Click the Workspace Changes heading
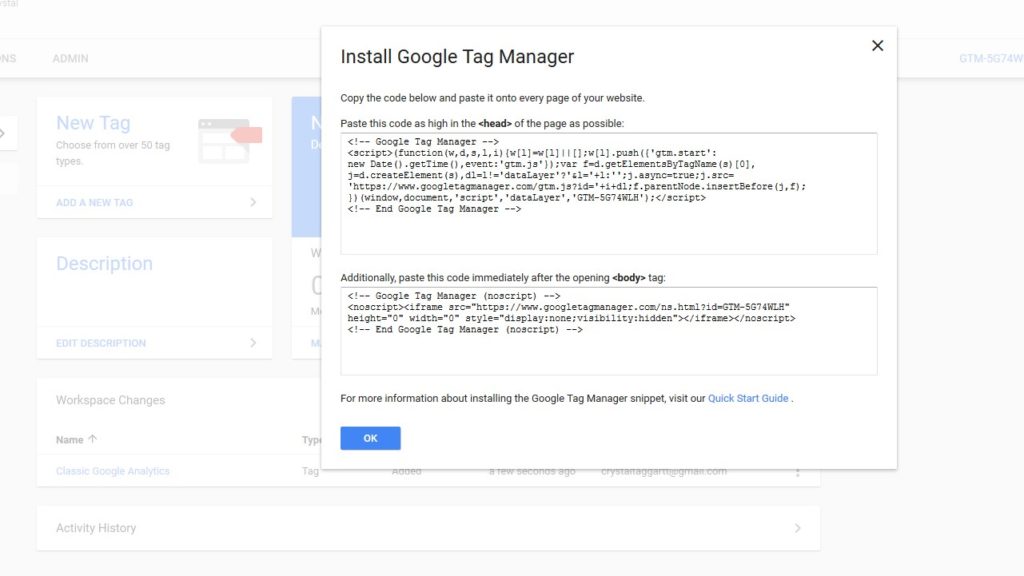The height and width of the screenshot is (576, 1024). (110, 400)
